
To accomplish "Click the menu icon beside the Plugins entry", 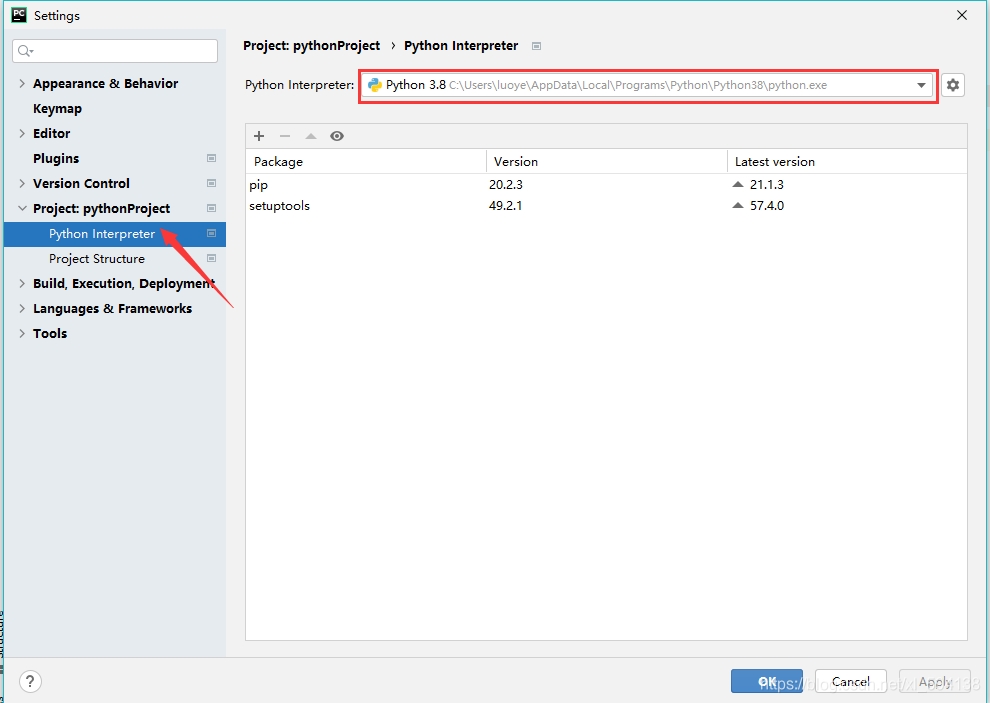I will [x=210, y=158].
